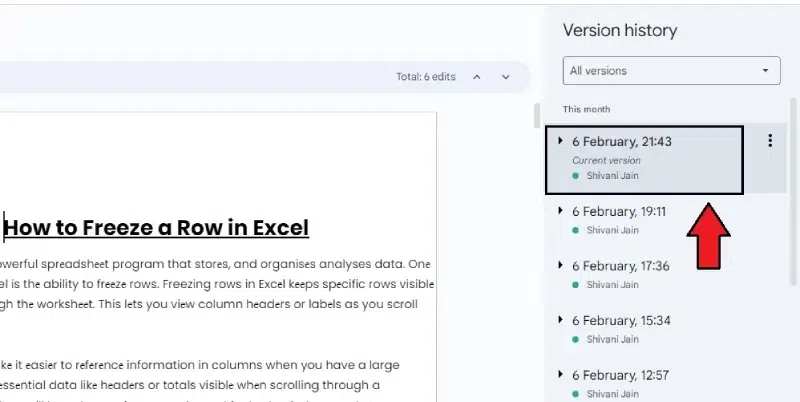Click the Version history panel title

point(620,31)
